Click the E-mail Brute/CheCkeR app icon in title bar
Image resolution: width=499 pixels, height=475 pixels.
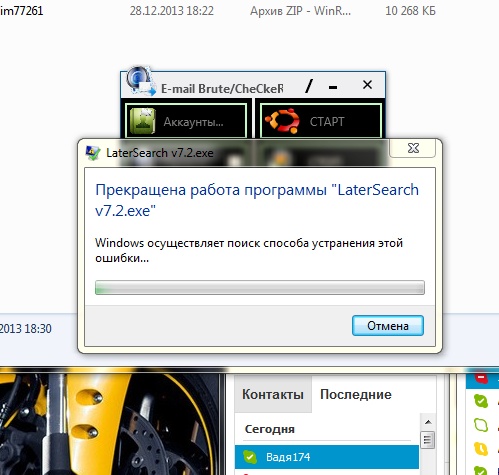[x=141, y=81]
